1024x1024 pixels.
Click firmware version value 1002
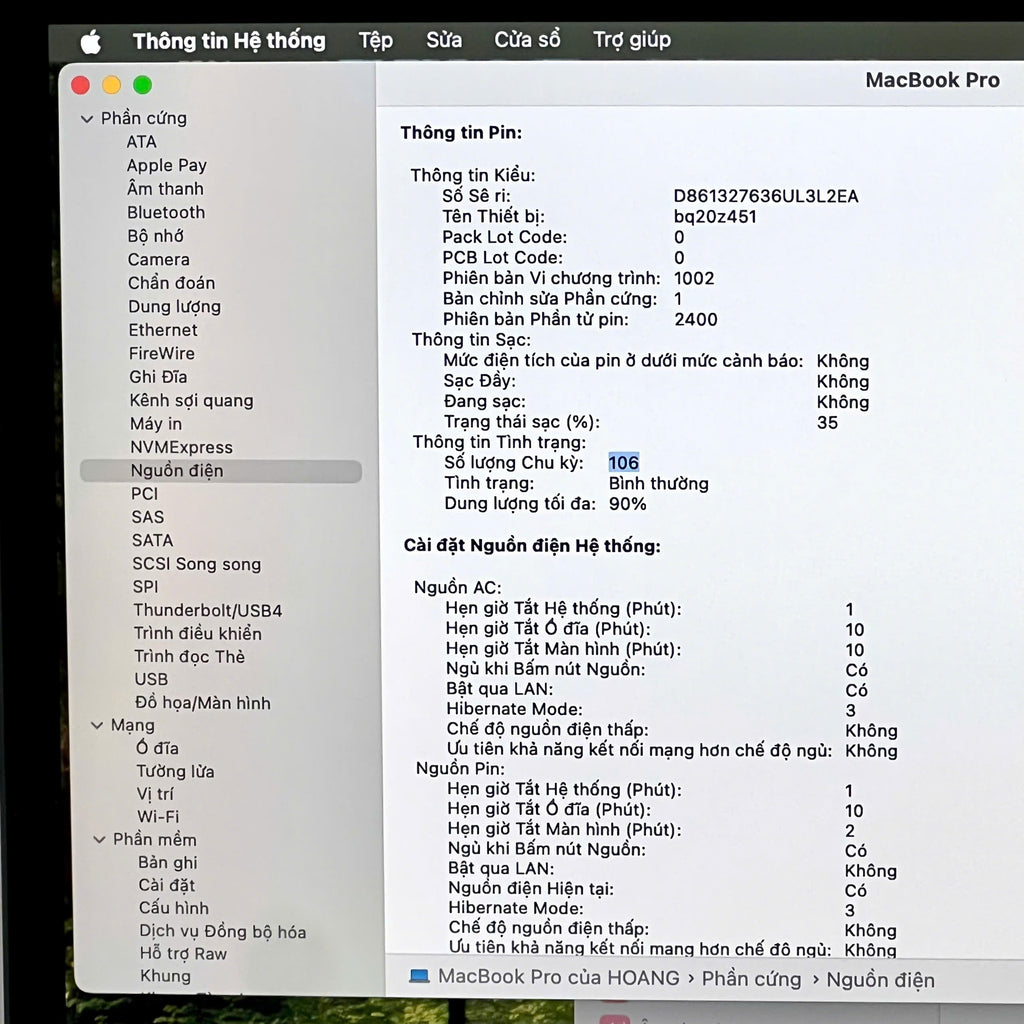pyautogui.click(x=694, y=278)
